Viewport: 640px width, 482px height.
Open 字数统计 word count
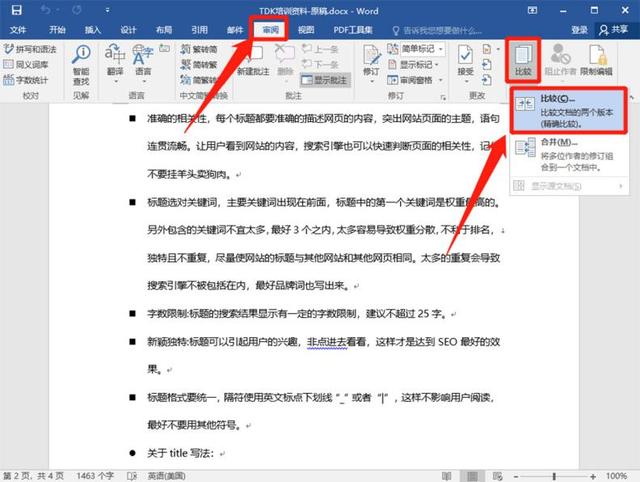[26, 80]
